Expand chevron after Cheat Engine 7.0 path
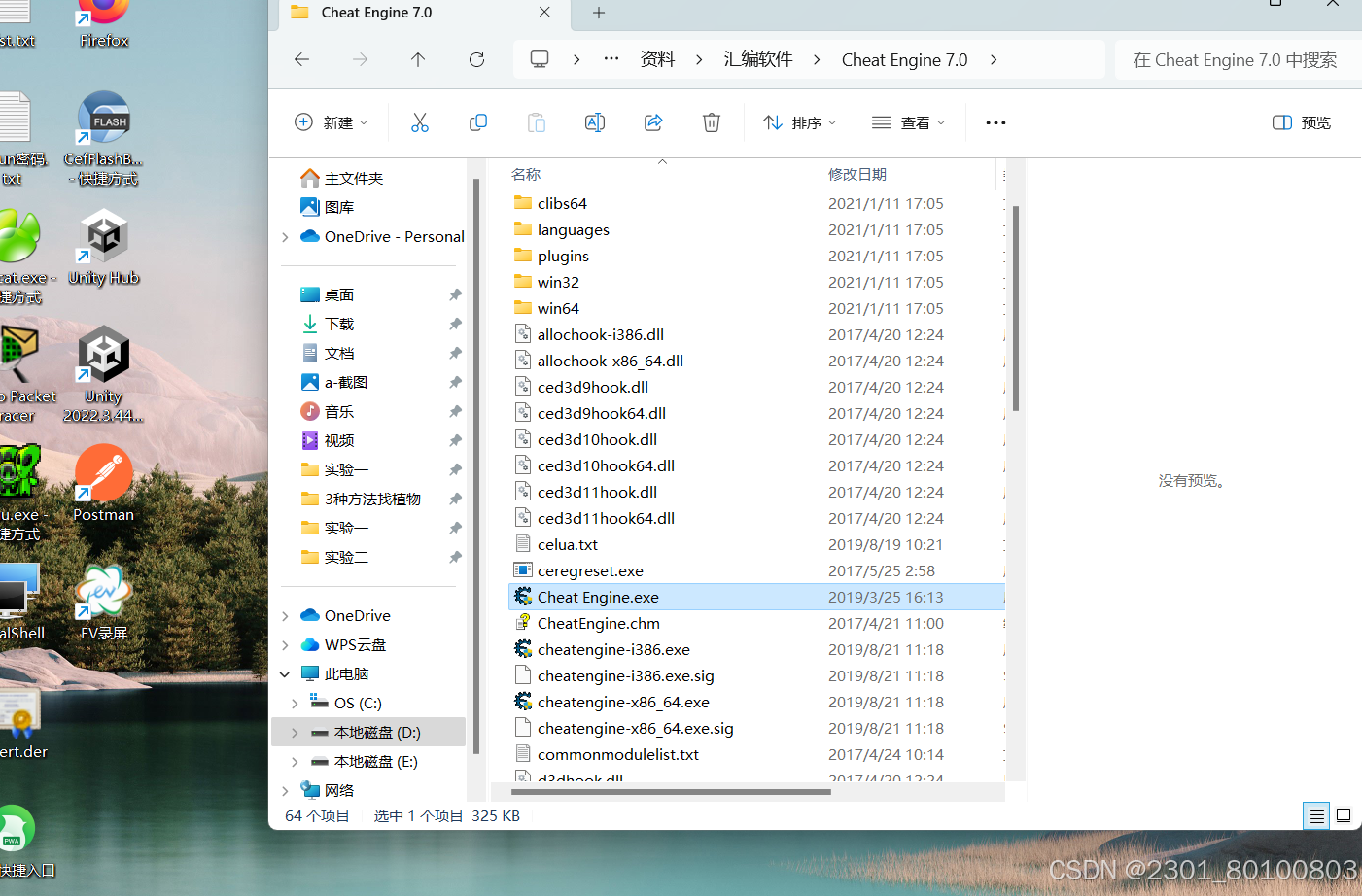The height and width of the screenshot is (896, 1362). 993,59
